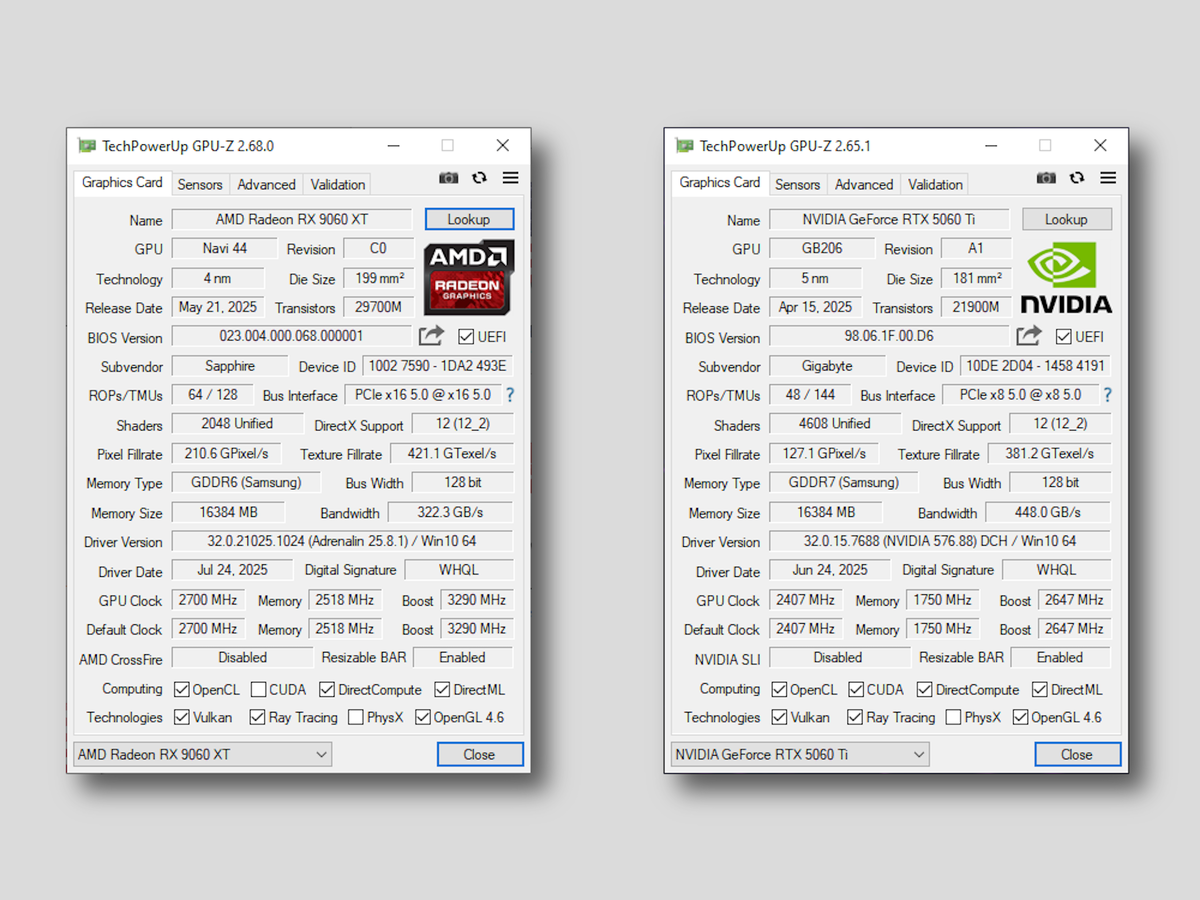1200x900 pixels.
Task: Open the hamburger menu in the RX 9060 XT window
Action: point(511,178)
